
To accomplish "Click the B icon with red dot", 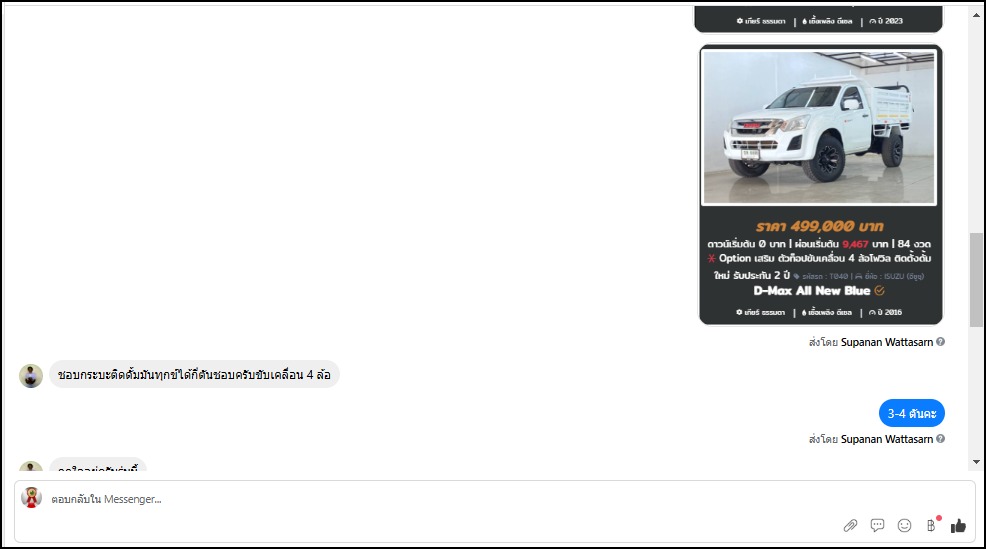I will point(933,524).
